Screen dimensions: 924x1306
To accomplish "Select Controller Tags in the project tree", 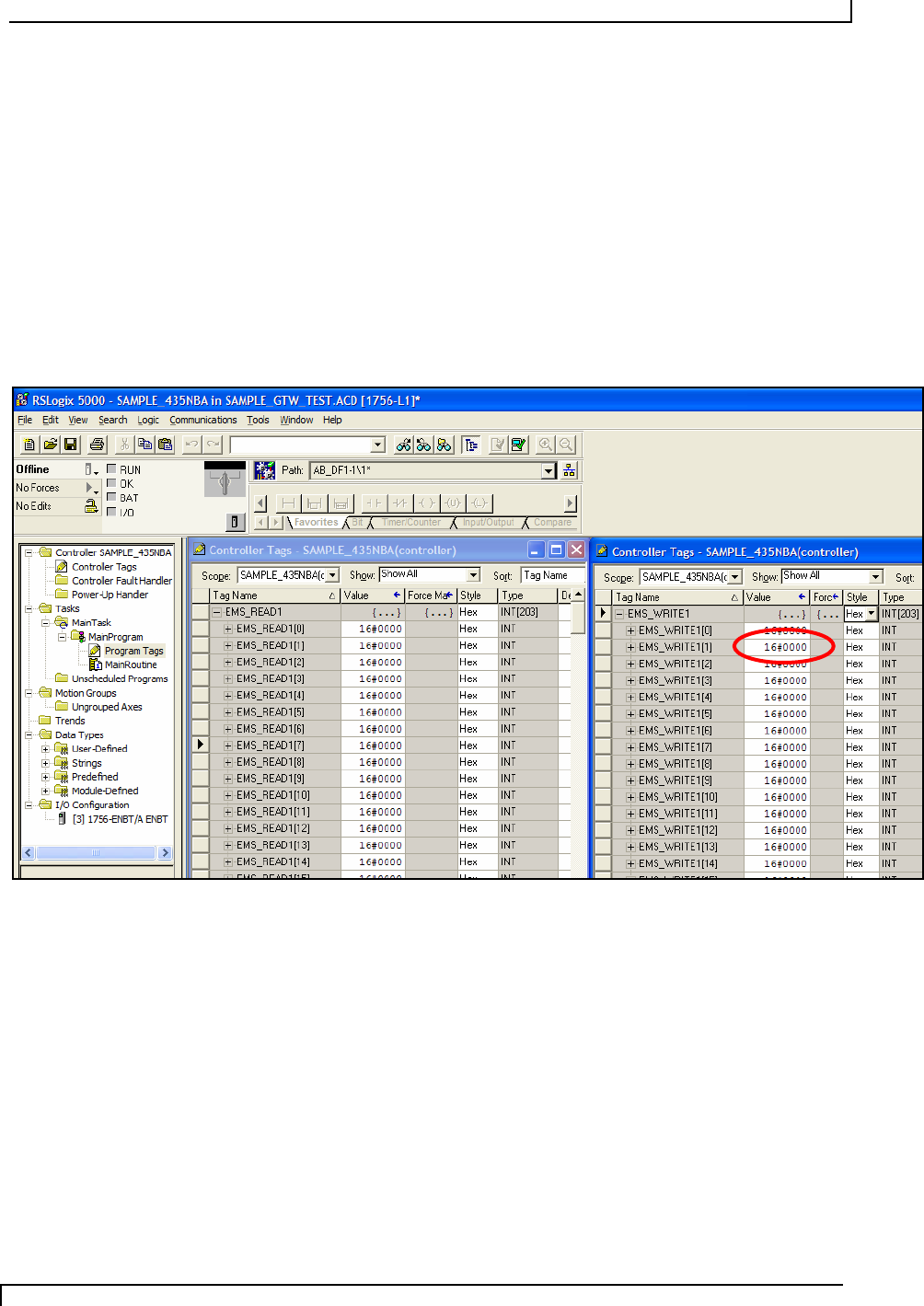I will point(104,567).
